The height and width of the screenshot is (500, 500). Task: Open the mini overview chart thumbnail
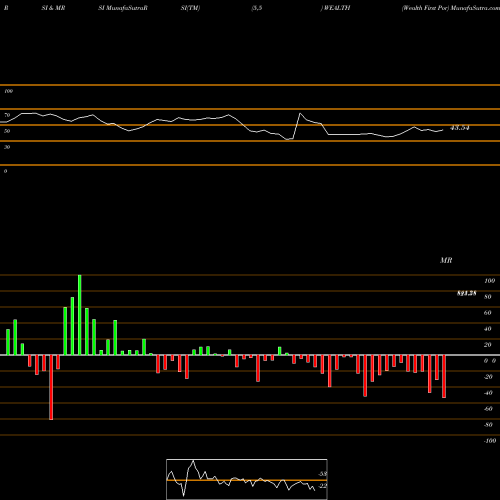pos(247,479)
